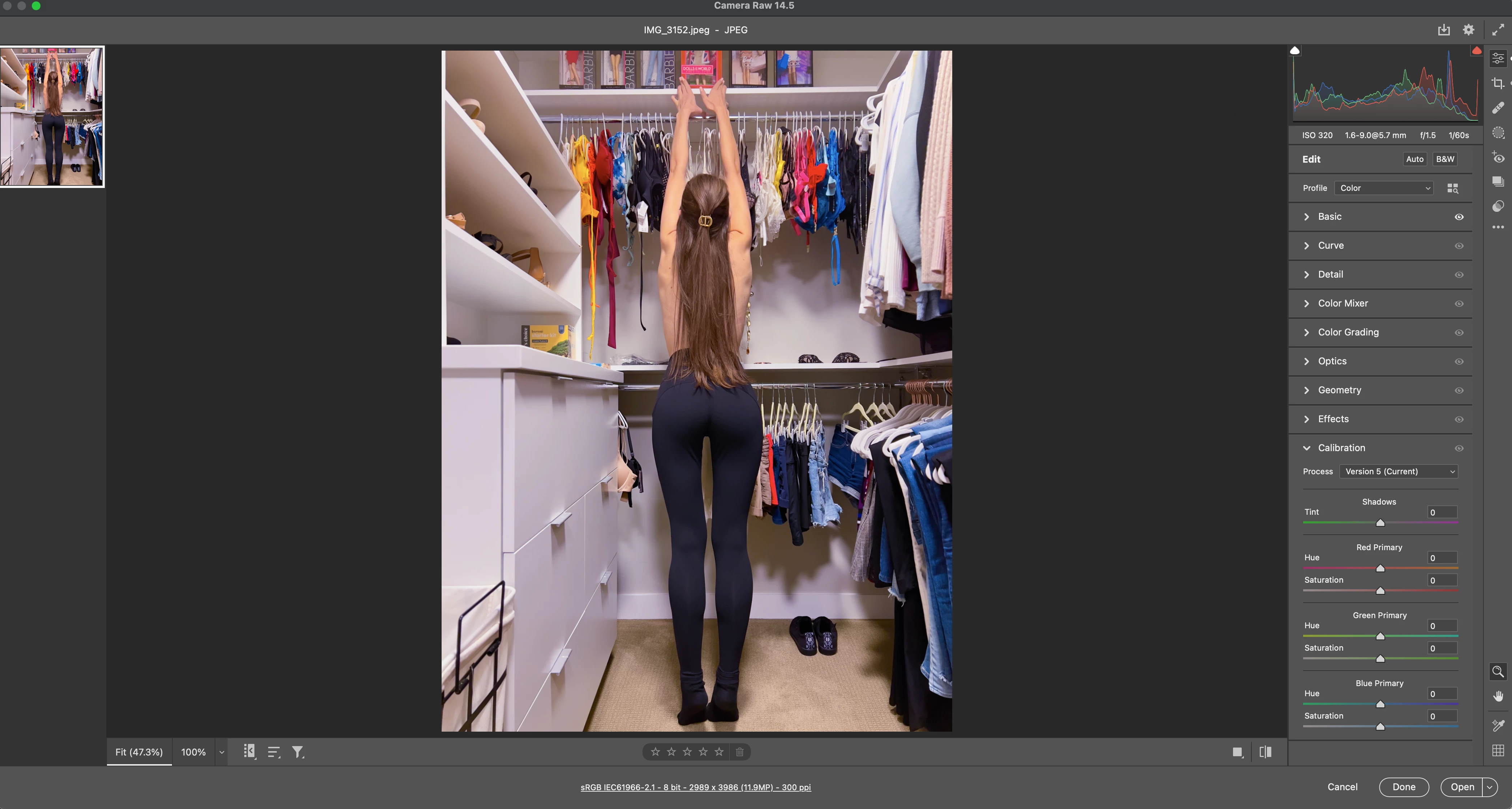Expand the Color Grading panel
Screen dimensions: 1512x809
click(x=1348, y=332)
